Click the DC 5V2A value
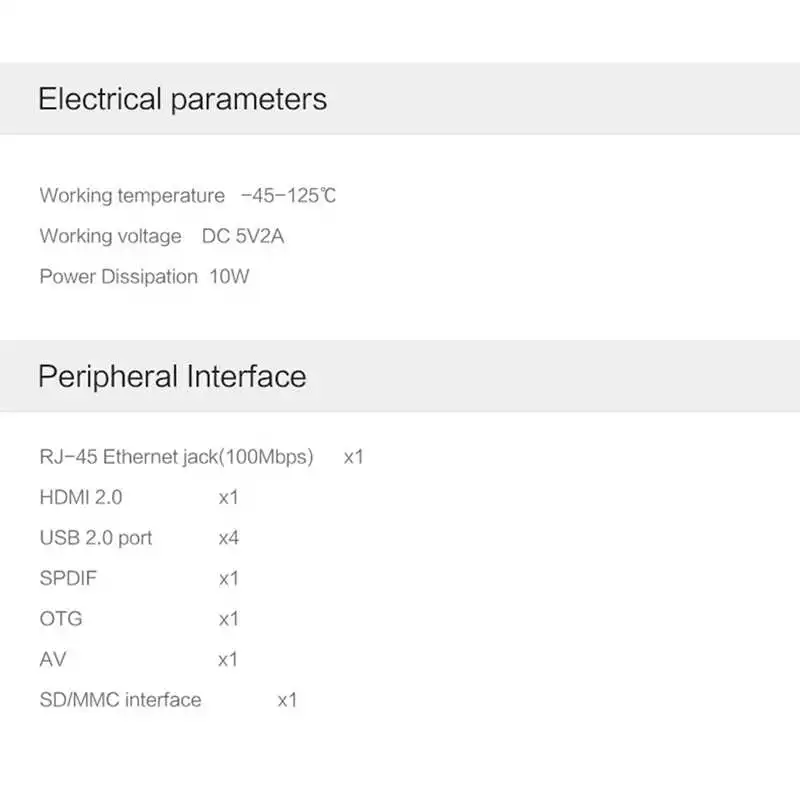The image size is (800, 800). pyautogui.click(x=243, y=236)
